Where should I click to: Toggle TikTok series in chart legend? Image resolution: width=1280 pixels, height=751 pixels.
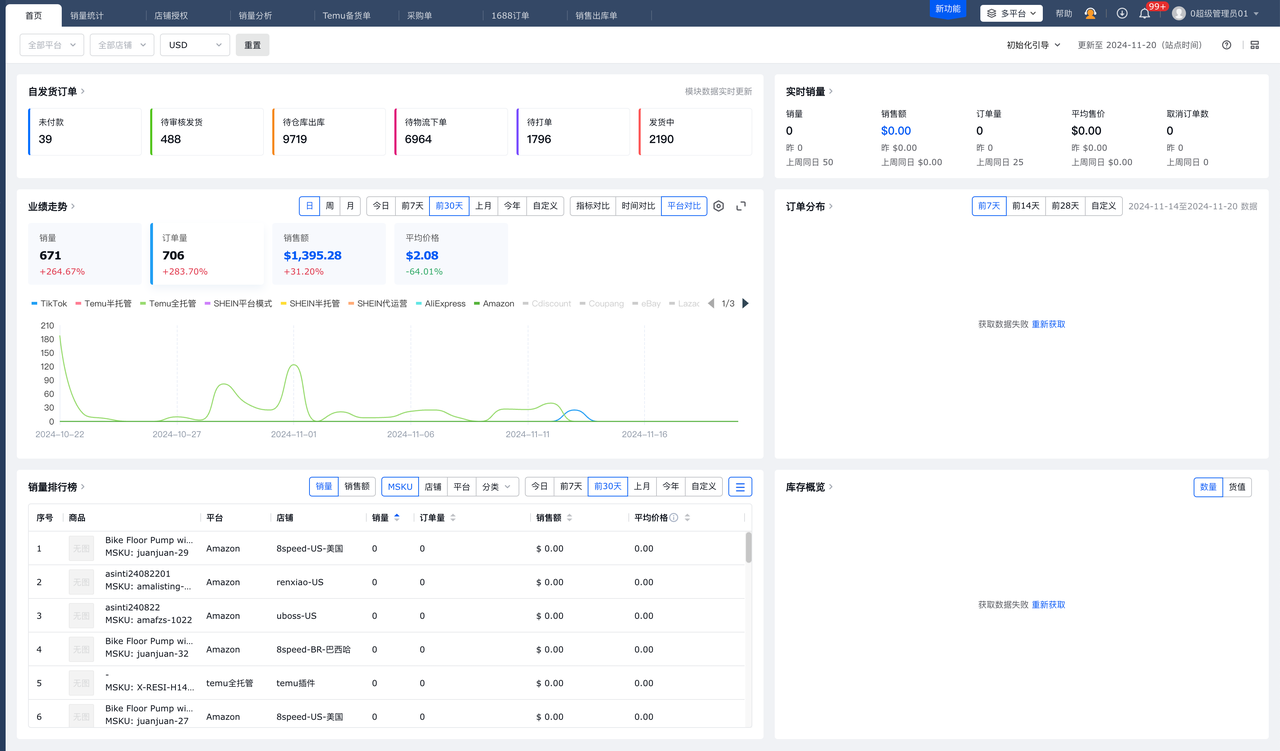49,304
